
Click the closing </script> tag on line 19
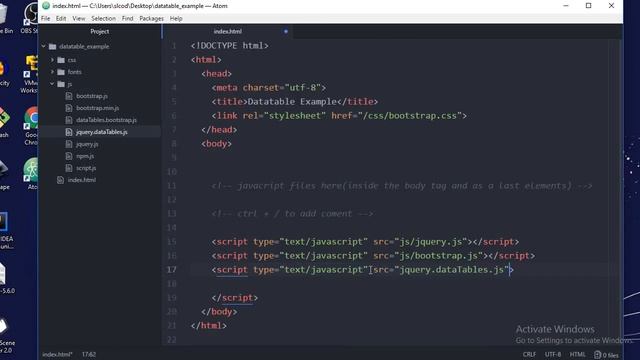(235, 298)
